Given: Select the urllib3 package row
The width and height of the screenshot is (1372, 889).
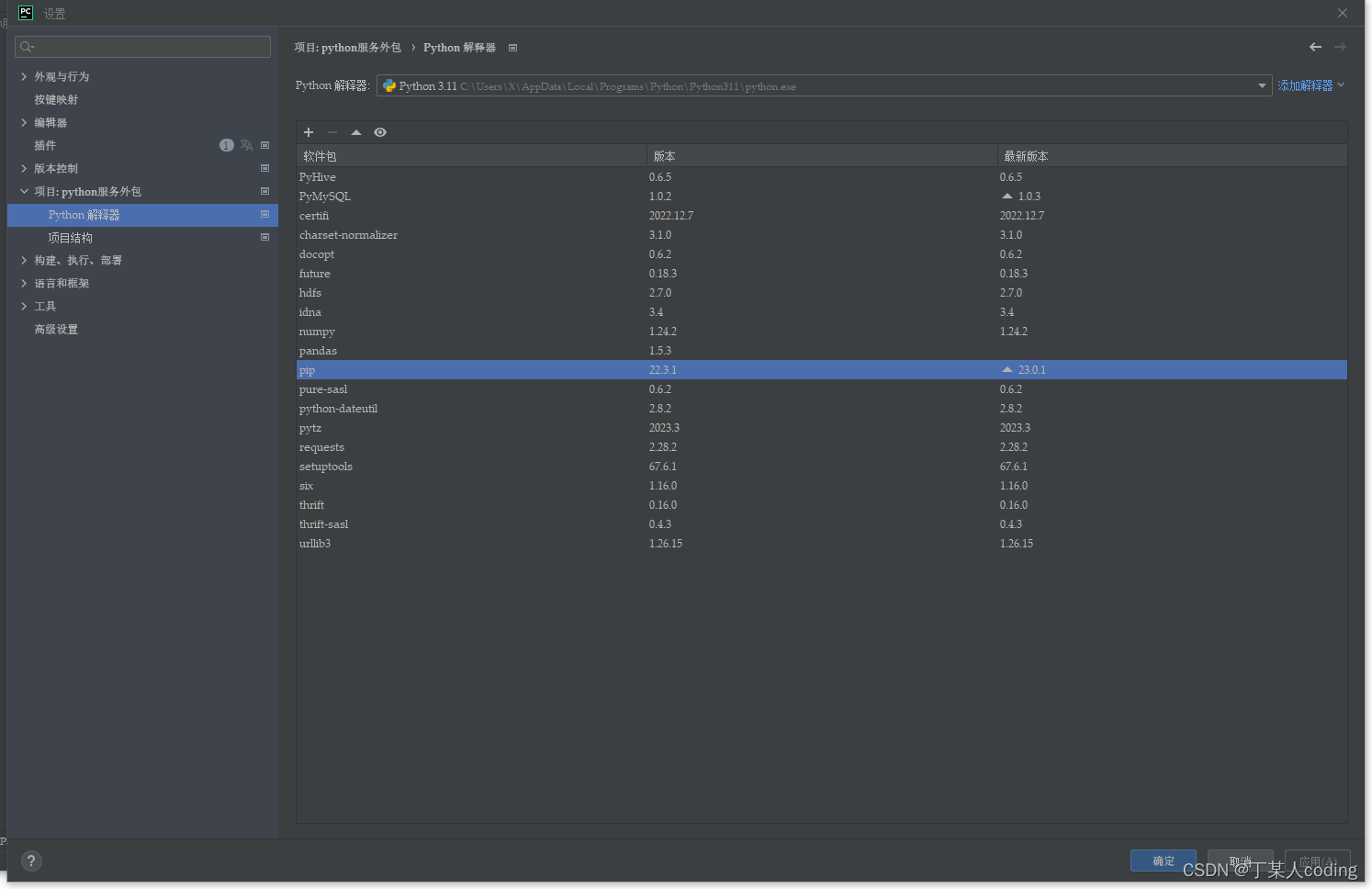Looking at the screenshot, I should (822, 543).
